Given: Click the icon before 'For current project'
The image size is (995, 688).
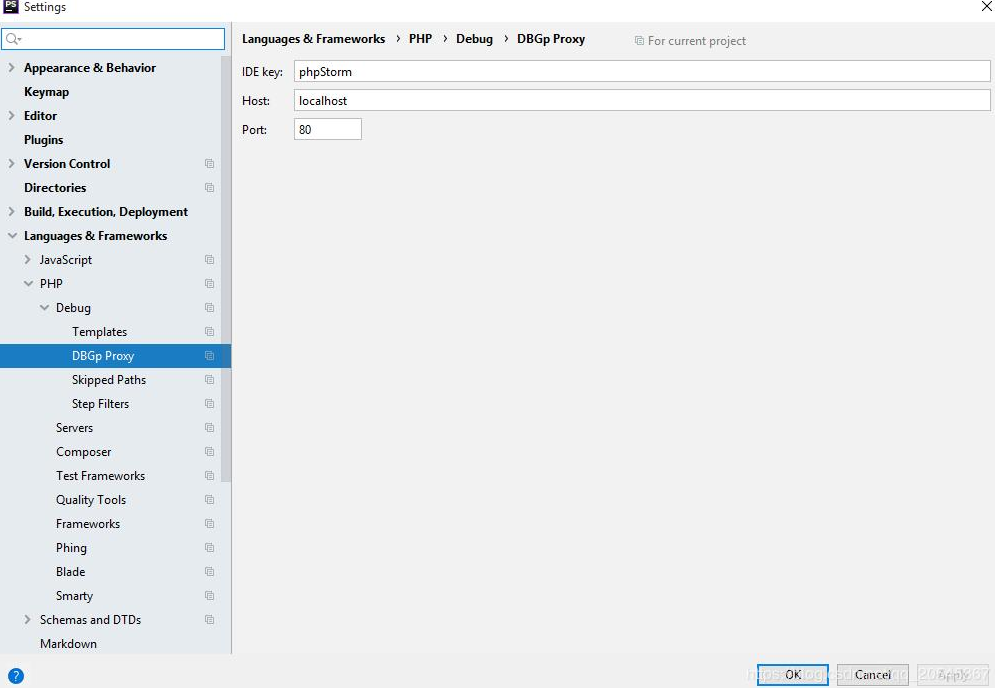Looking at the screenshot, I should pos(639,41).
